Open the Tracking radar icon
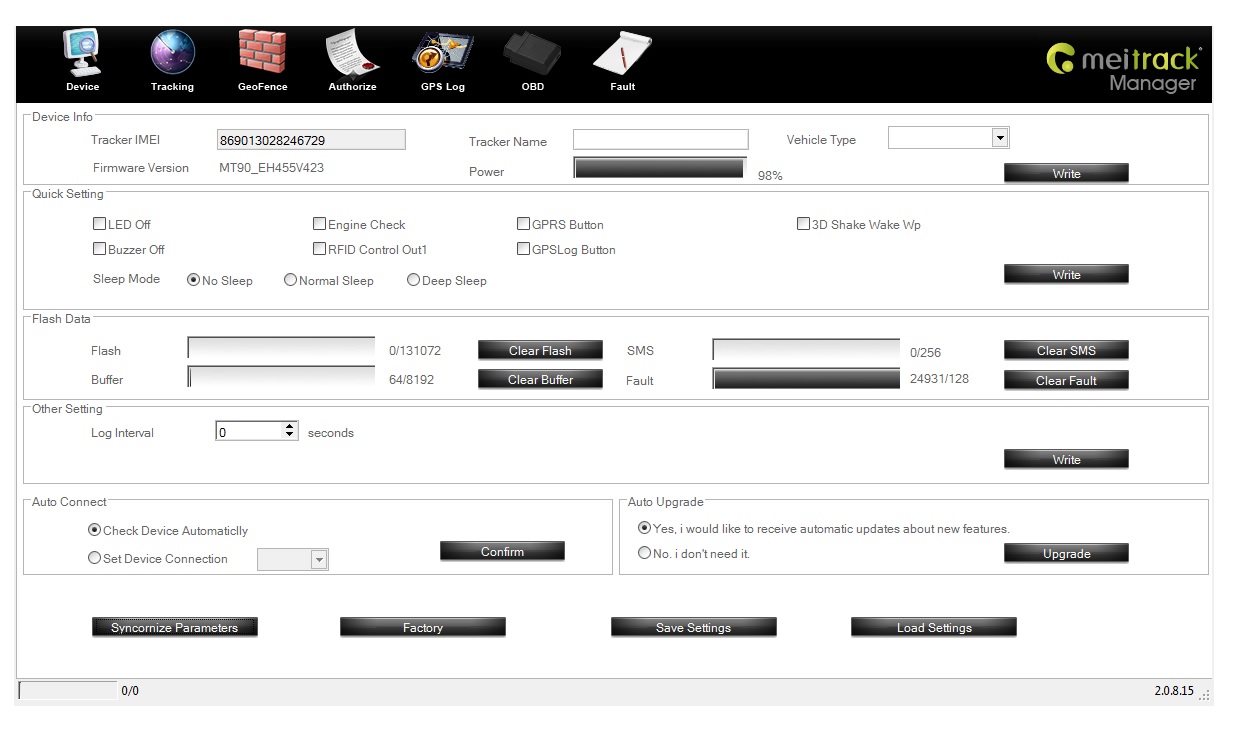The width and height of the screenshot is (1253, 738). coord(172,57)
